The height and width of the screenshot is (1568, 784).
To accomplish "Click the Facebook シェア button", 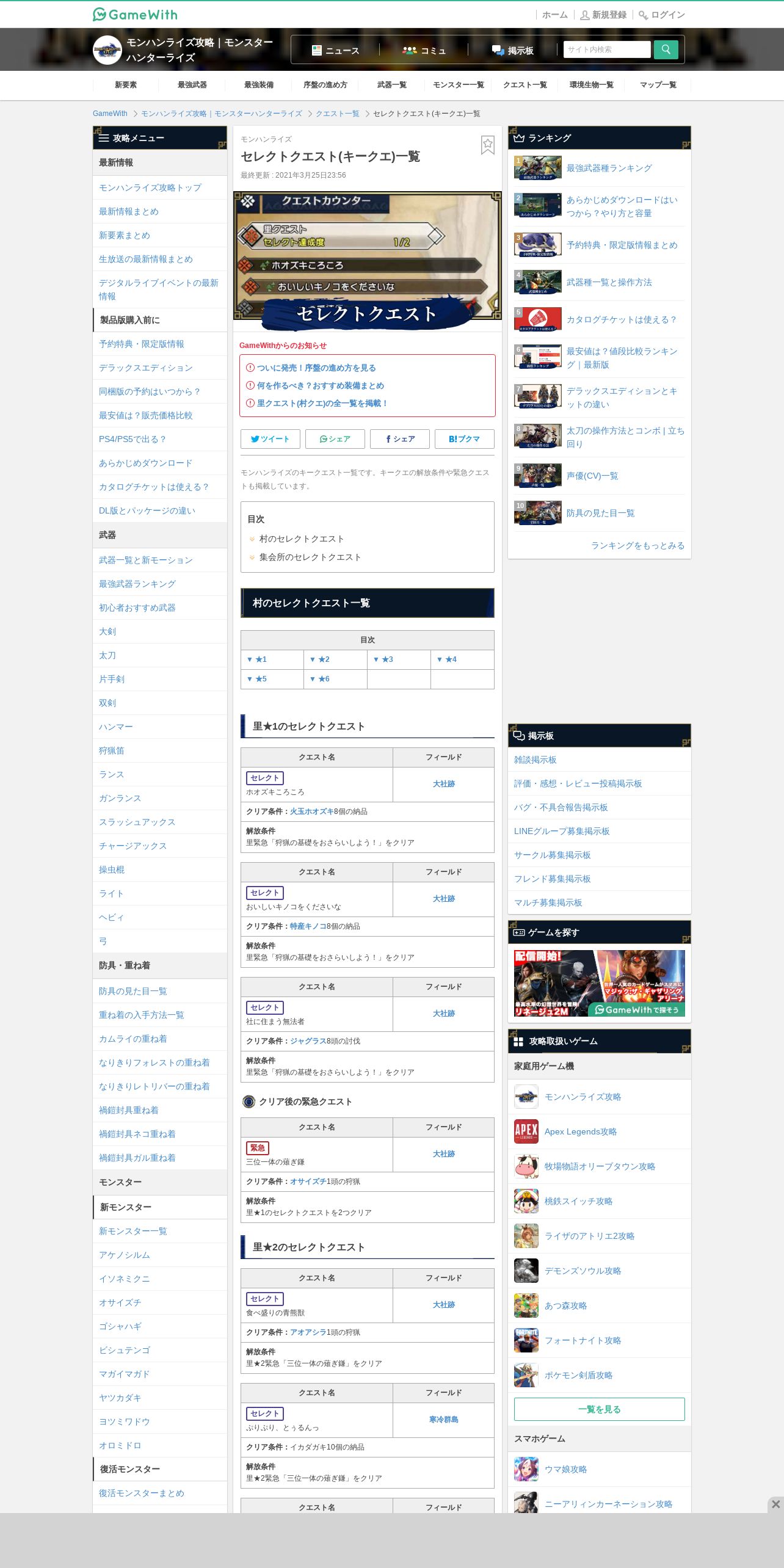I will point(400,439).
